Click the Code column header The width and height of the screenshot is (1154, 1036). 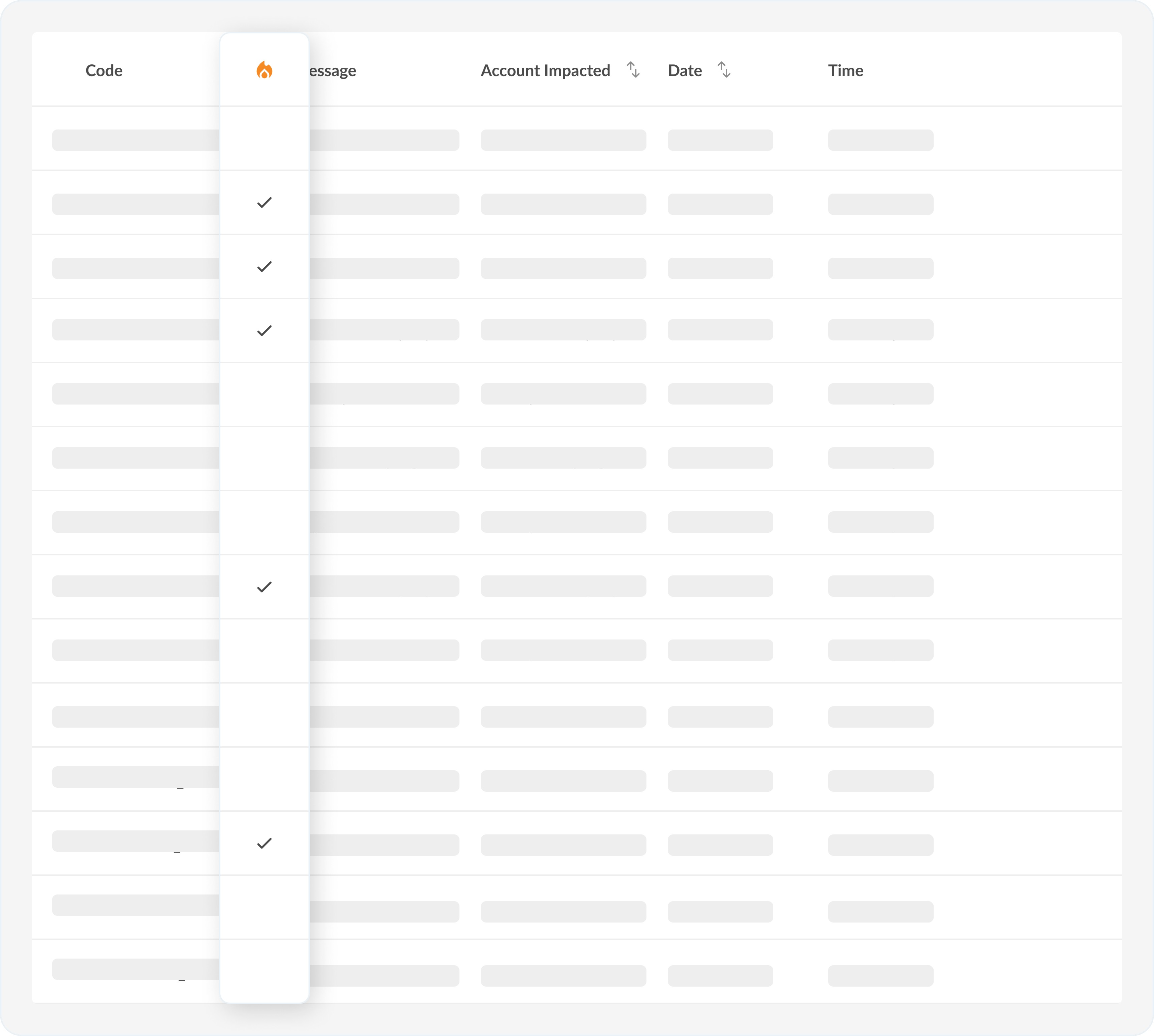[104, 70]
